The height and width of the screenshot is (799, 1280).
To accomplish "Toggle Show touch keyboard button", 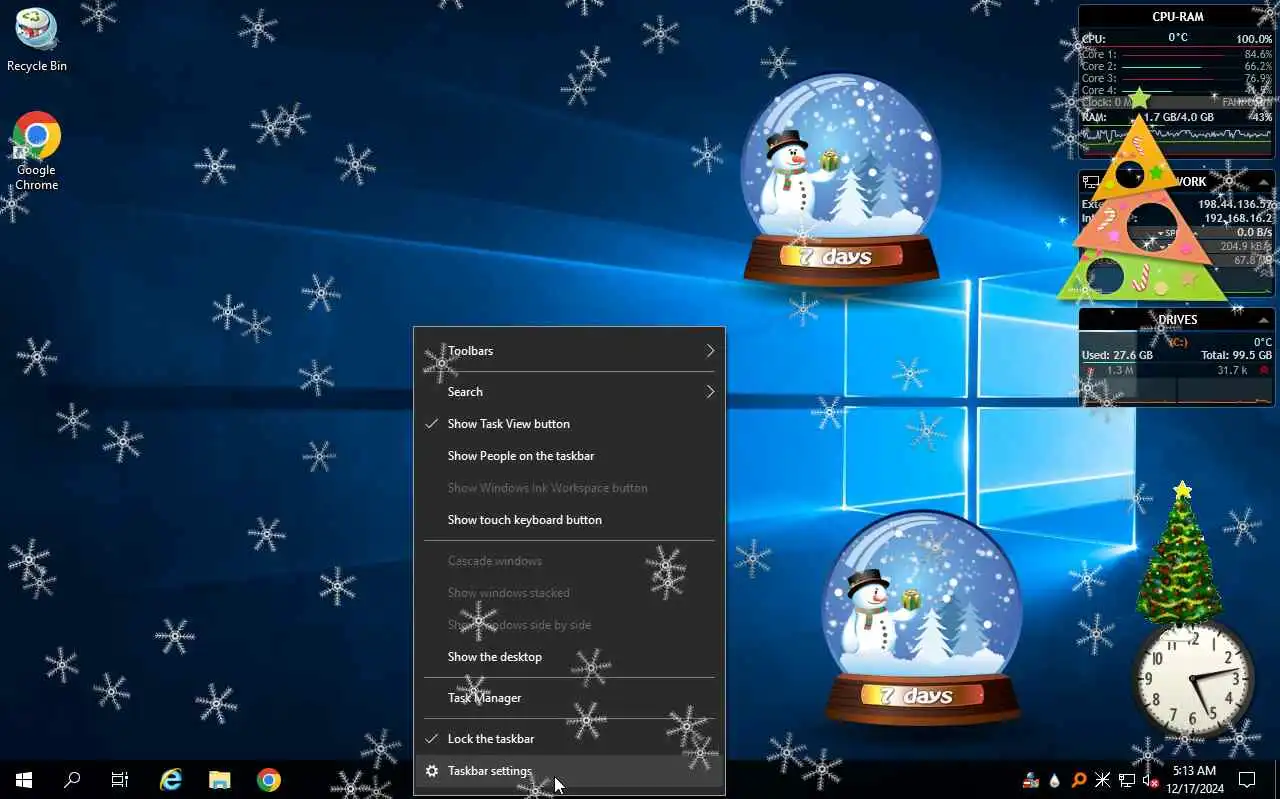I will coord(569,520).
